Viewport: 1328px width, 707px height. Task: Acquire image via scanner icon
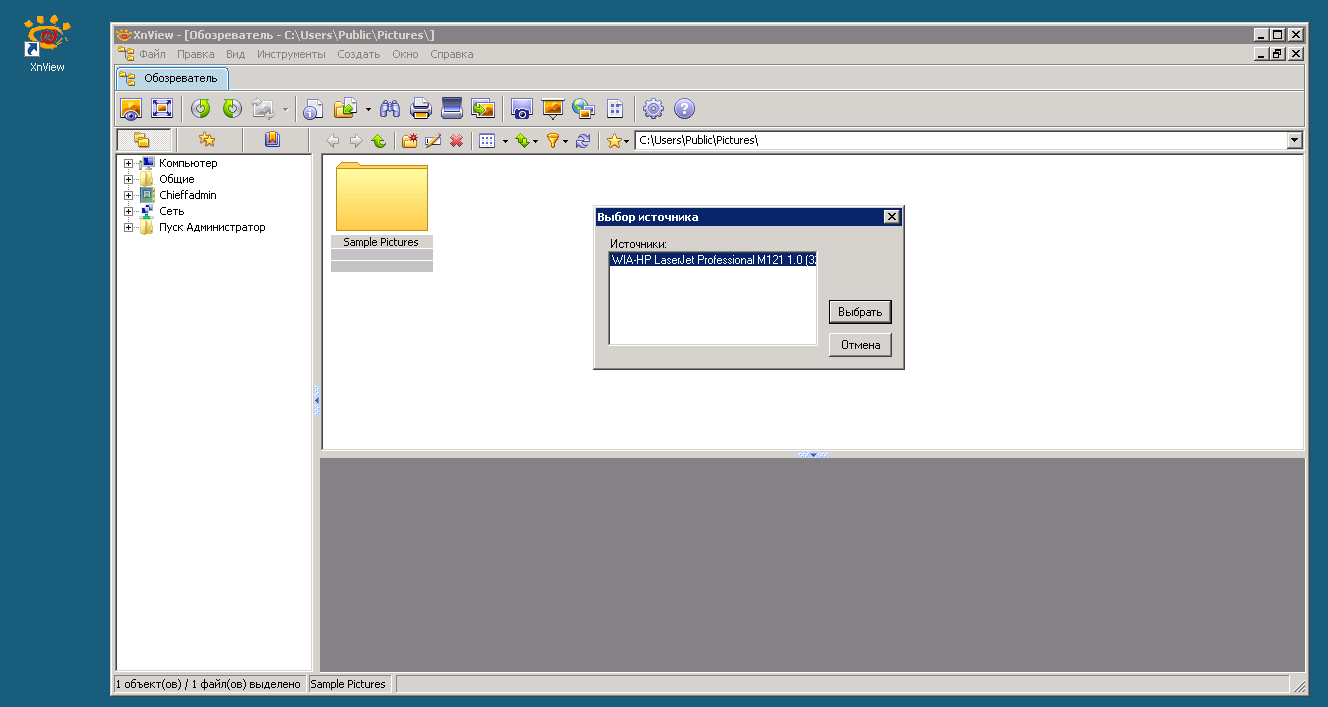pyautogui.click(x=452, y=109)
